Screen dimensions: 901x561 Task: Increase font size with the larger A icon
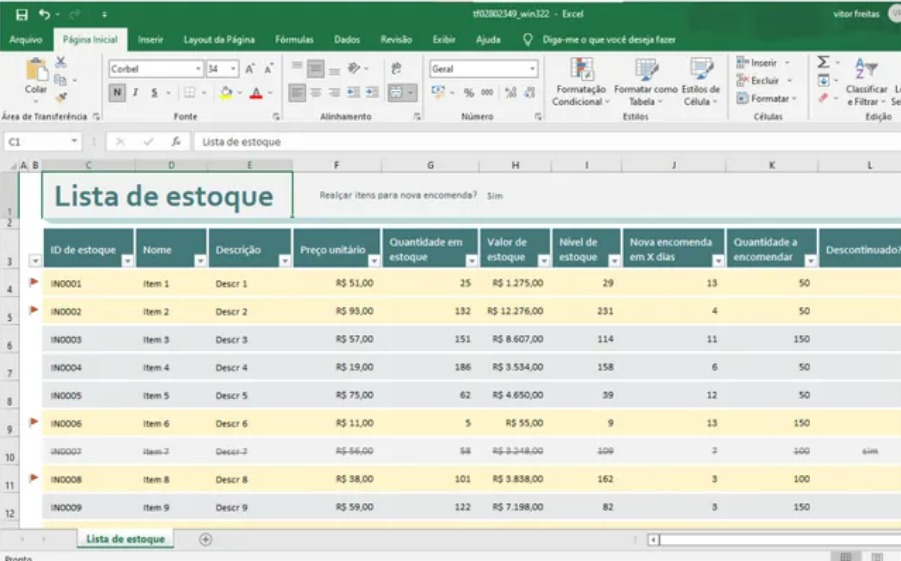[250, 69]
